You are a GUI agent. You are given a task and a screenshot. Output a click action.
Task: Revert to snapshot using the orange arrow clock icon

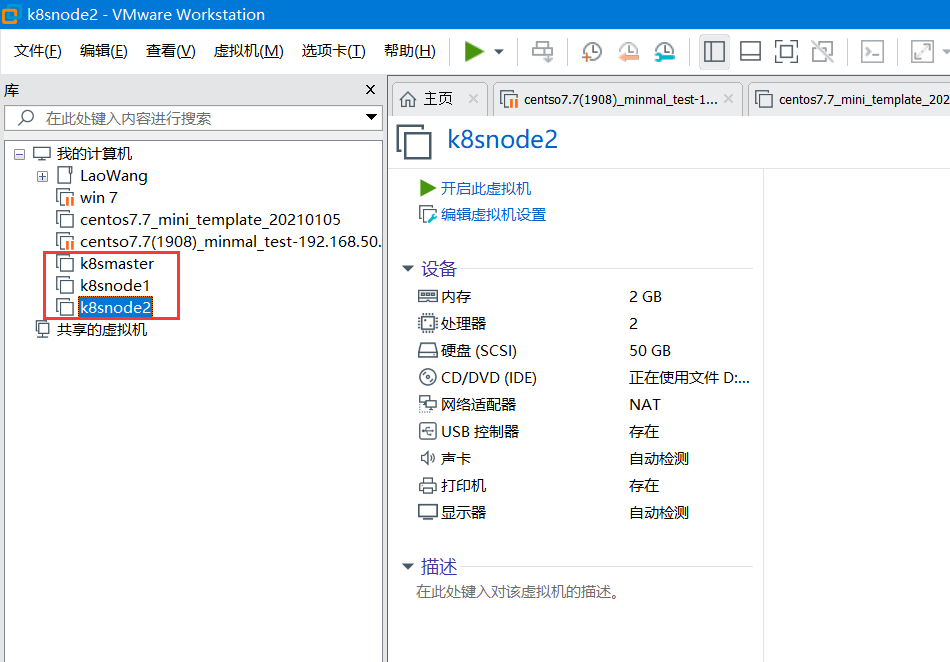pyautogui.click(x=628, y=51)
